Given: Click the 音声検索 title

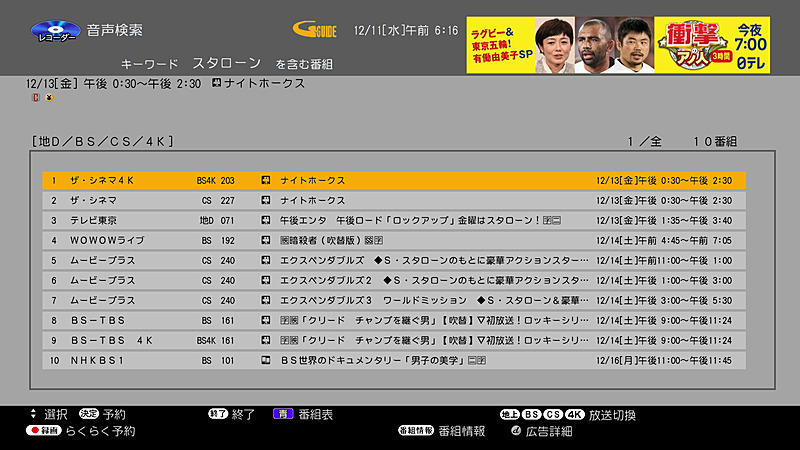Looking at the screenshot, I should click(115, 30).
